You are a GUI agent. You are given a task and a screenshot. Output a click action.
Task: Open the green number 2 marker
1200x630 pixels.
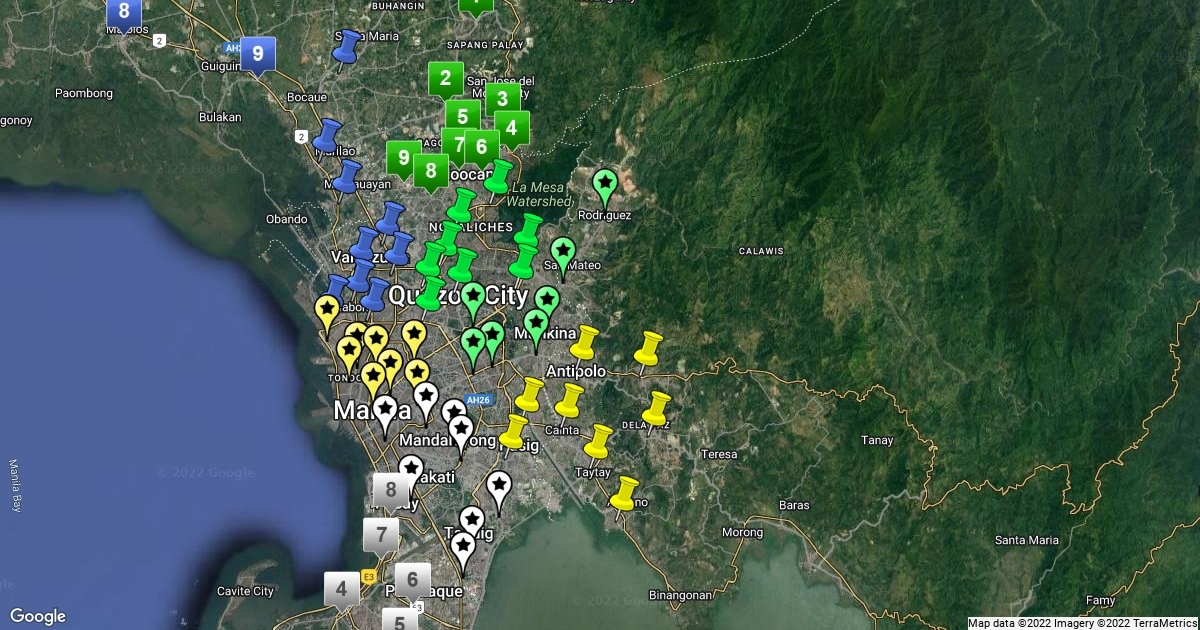[x=446, y=78]
